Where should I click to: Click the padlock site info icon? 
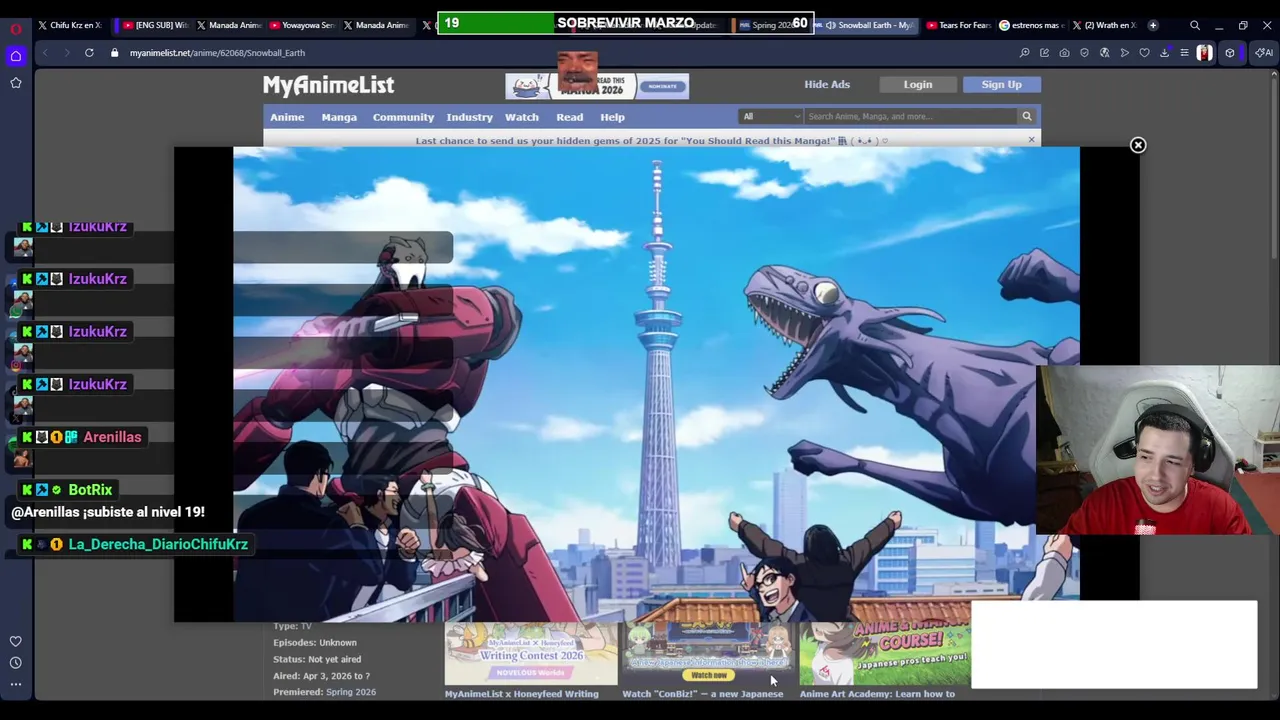(114, 53)
